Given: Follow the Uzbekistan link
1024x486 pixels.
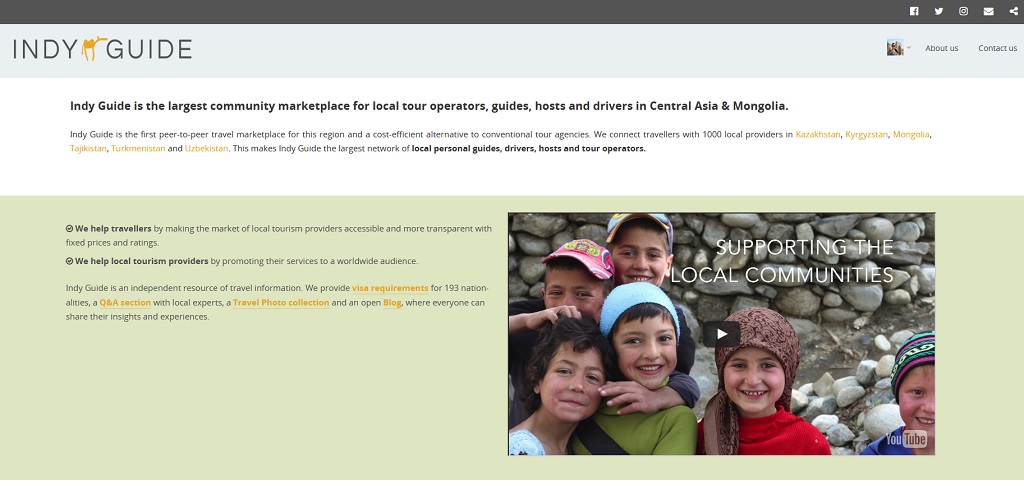Looking at the screenshot, I should [x=206, y=148].
